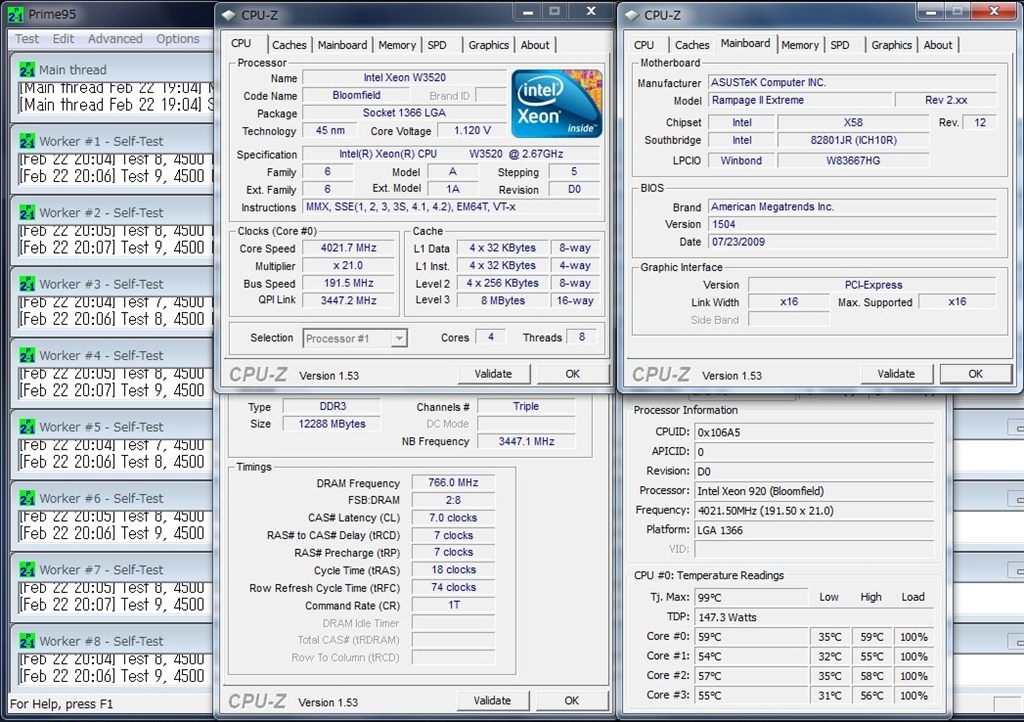Click the QPI Link value 3447.2 MHz
The height and width of the screenshot is (722, 1024).
349,300
